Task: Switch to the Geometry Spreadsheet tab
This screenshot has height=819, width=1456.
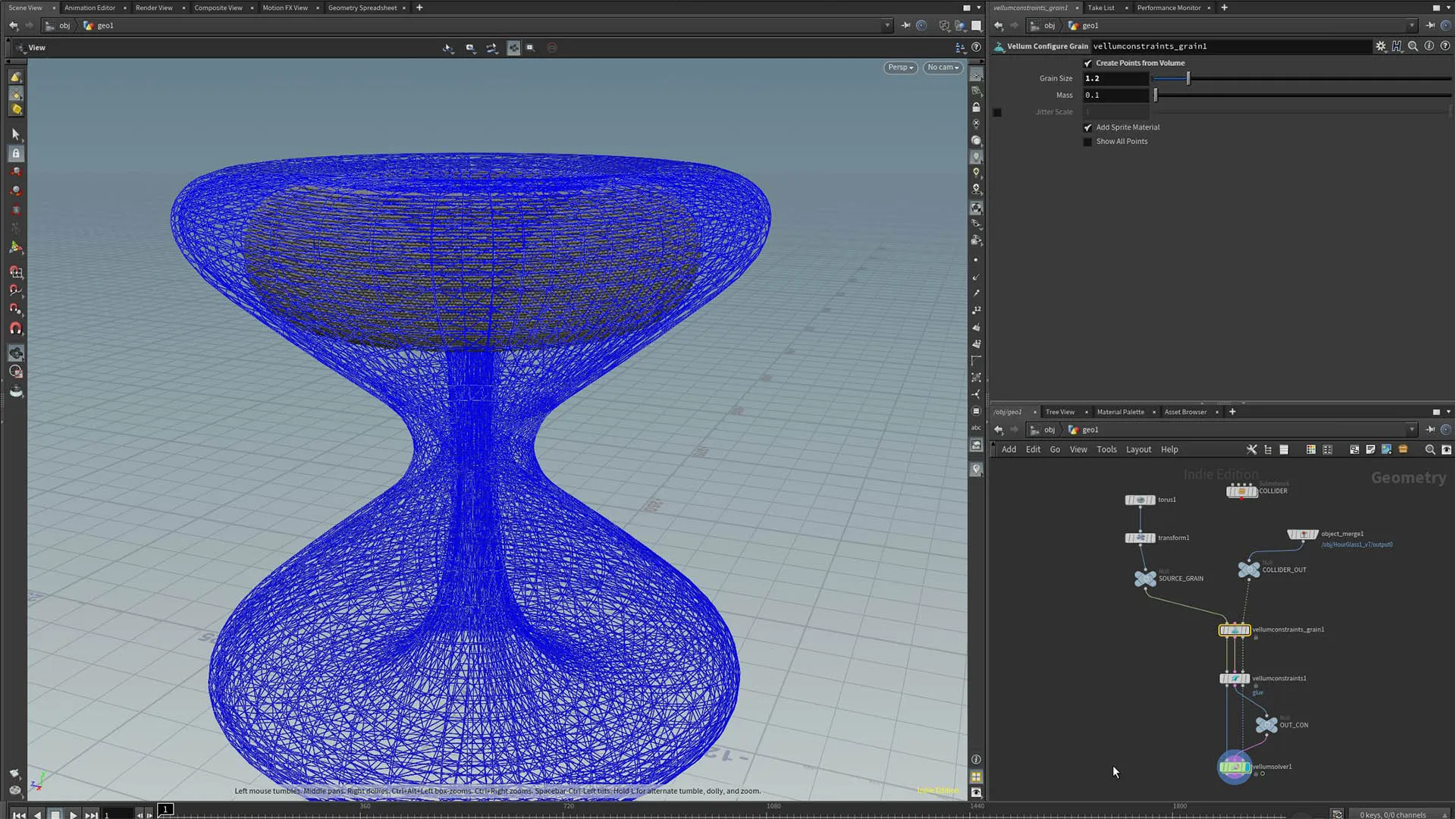Action: (x=362, y=8)
